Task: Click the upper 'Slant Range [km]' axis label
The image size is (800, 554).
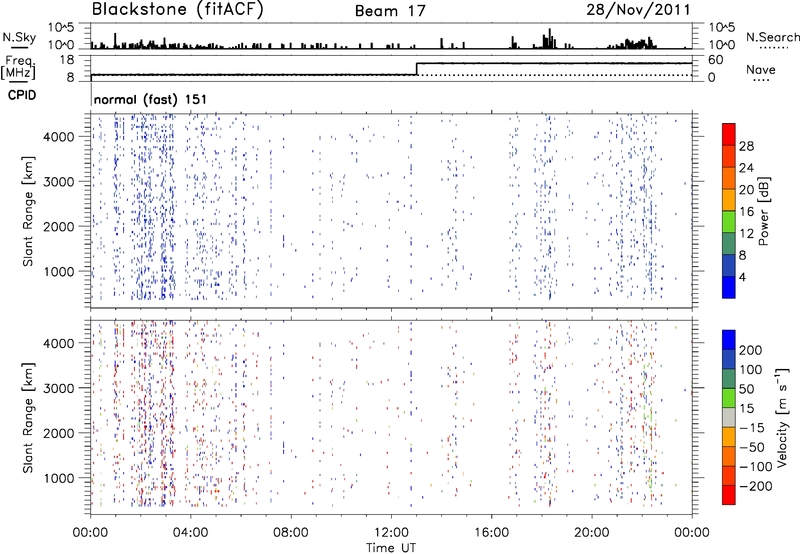Action: [28, 211]
